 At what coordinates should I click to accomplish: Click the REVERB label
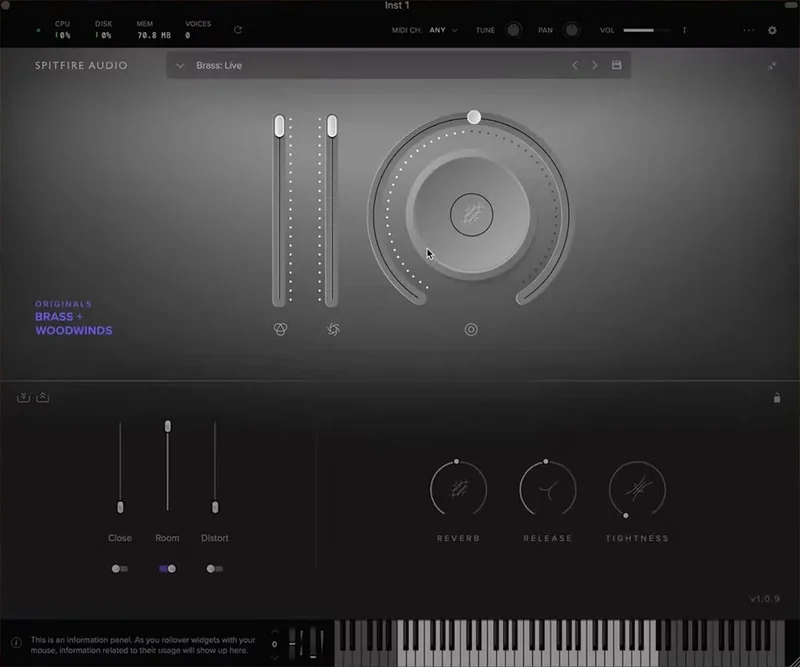click(x=459, y=538)
